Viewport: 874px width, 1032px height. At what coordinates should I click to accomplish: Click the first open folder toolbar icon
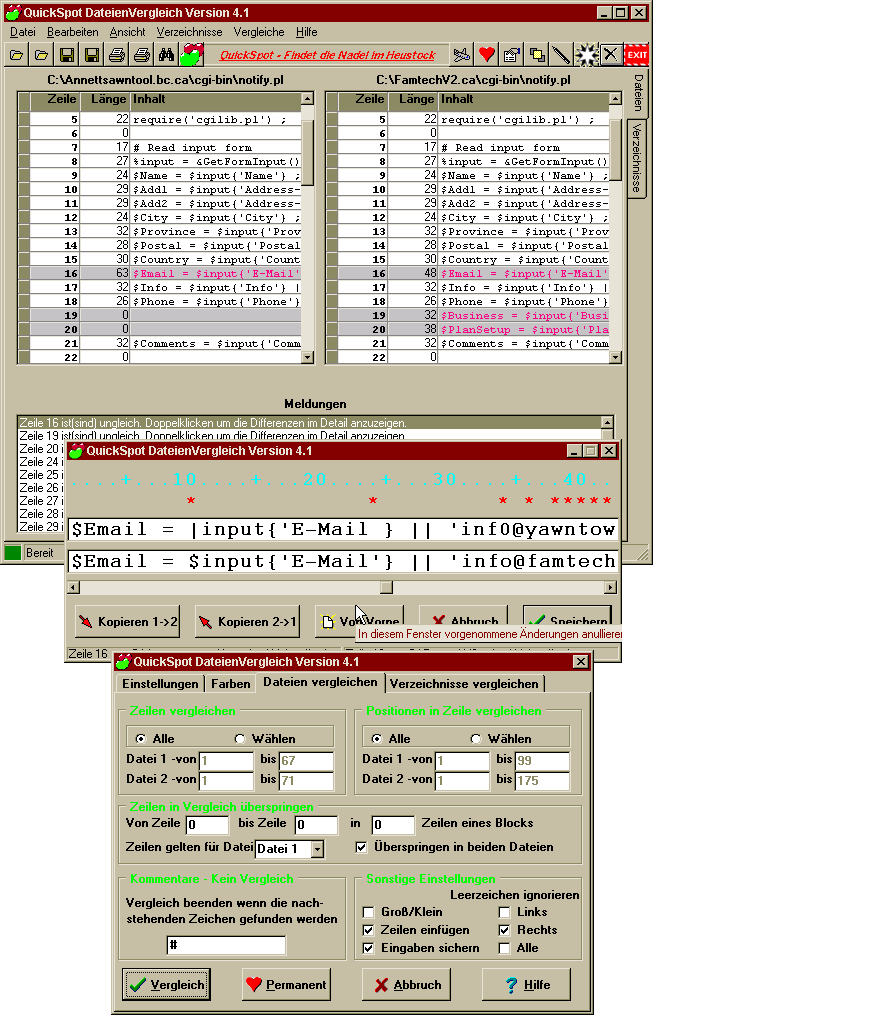pyautogui.click(x=17, y=54)
